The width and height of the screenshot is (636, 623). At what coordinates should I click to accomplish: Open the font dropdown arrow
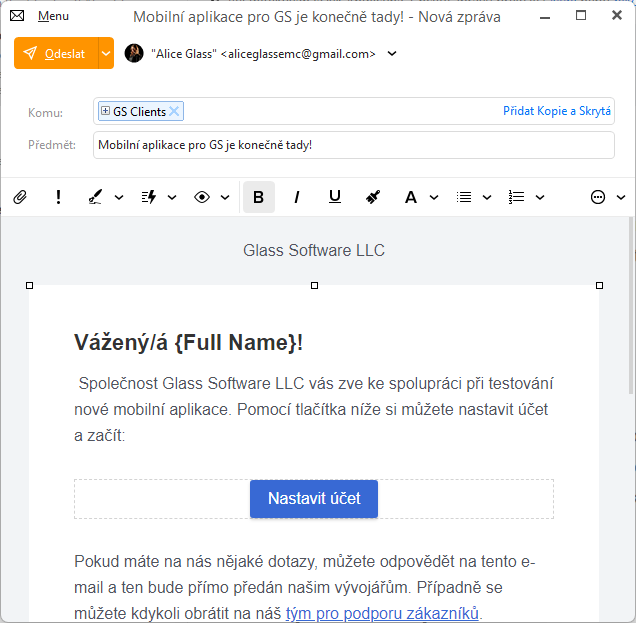[x=434, y=198]
